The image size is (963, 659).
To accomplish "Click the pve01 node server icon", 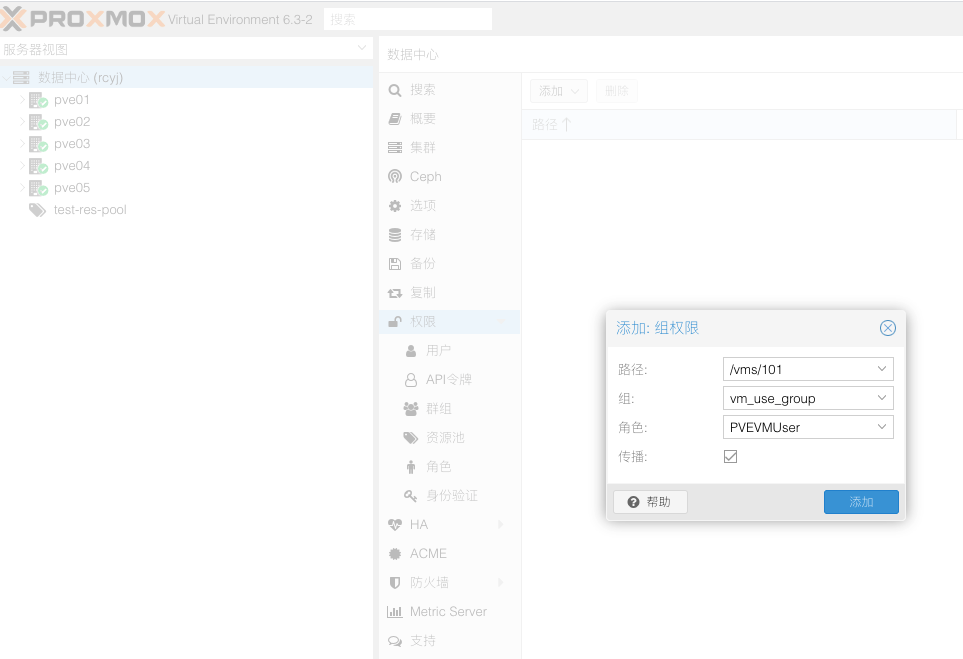I will pos(38,100).
